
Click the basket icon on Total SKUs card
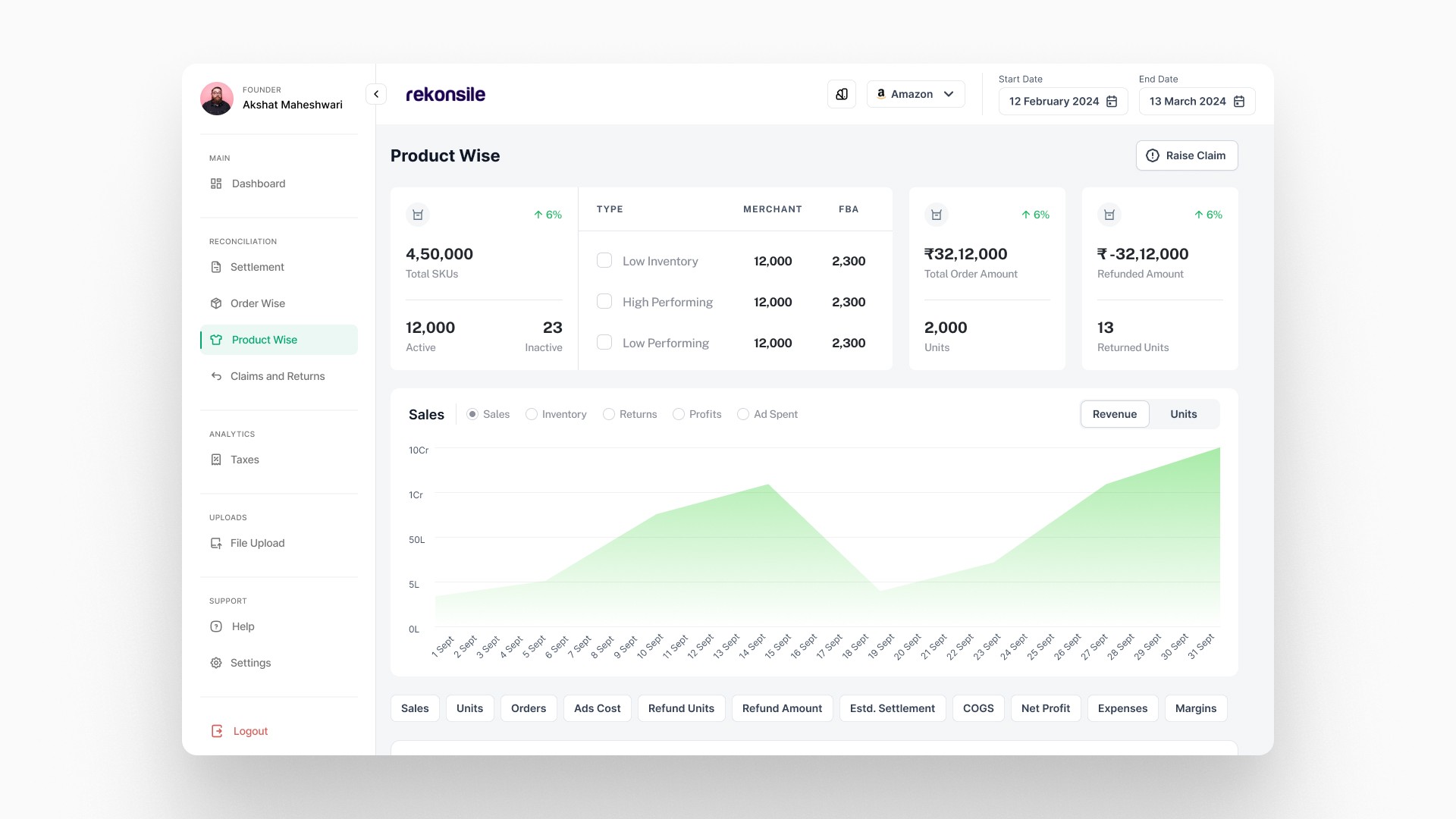tap(418, 215)
